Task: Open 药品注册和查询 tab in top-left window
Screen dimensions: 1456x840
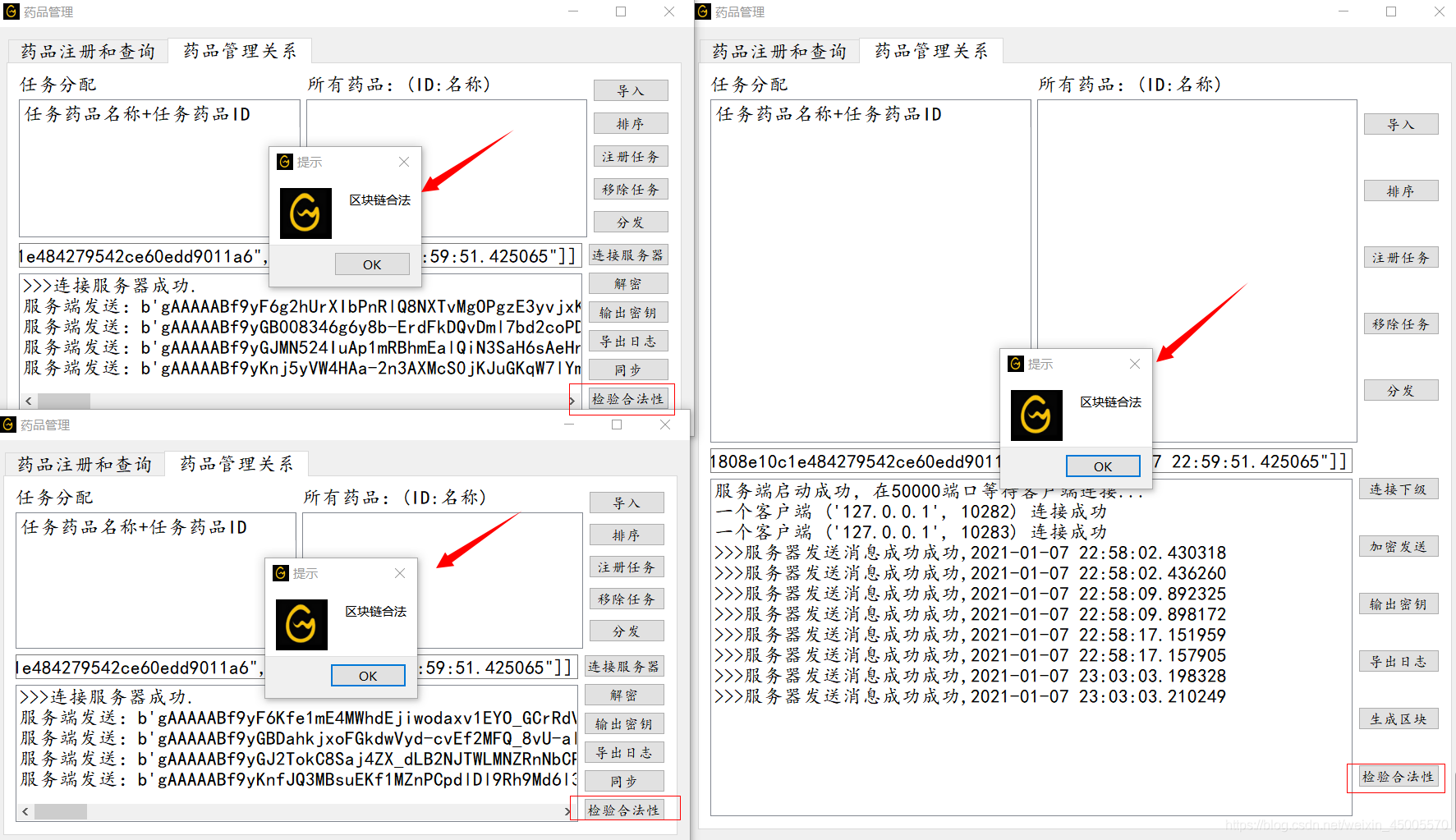Action: point(88,51)
